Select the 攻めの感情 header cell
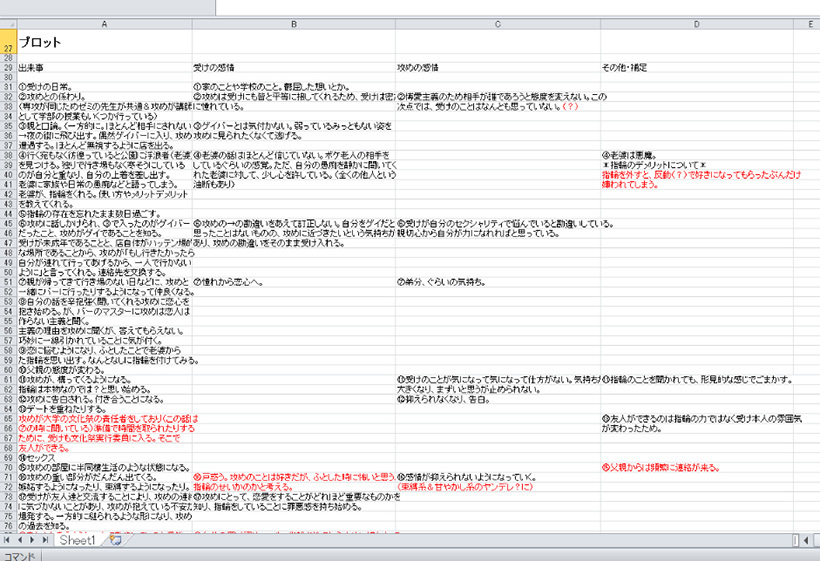 click(x=498, y=67)
